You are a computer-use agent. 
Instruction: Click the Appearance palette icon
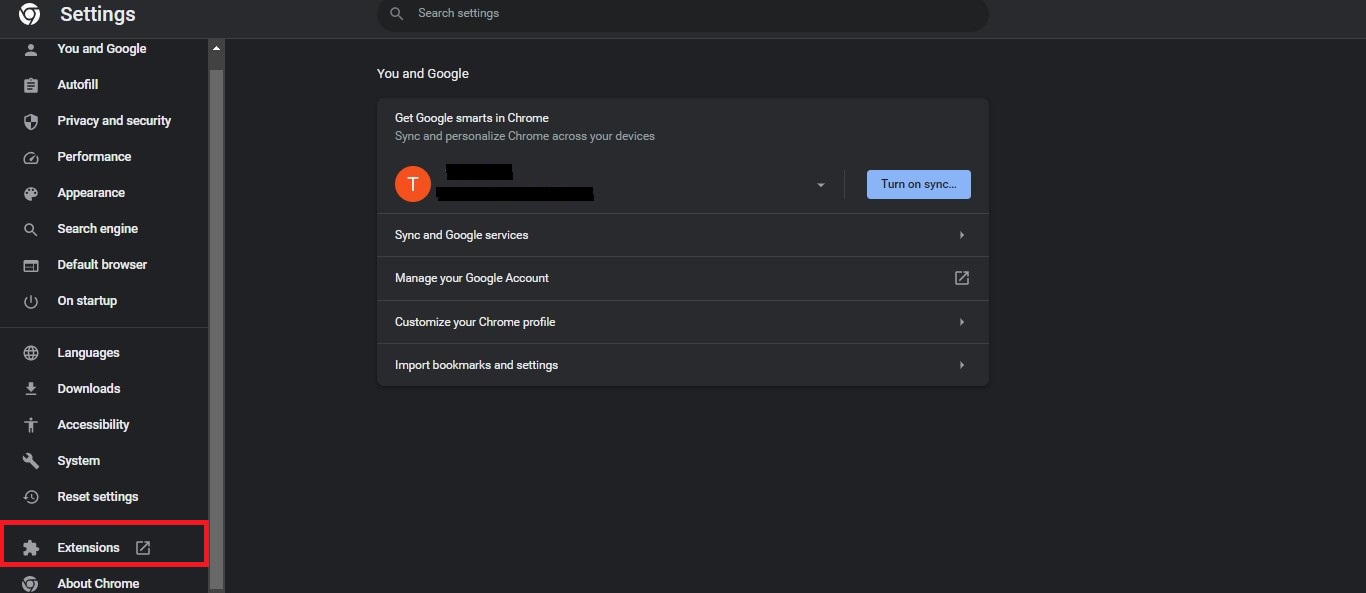click(x=31, y=193)
